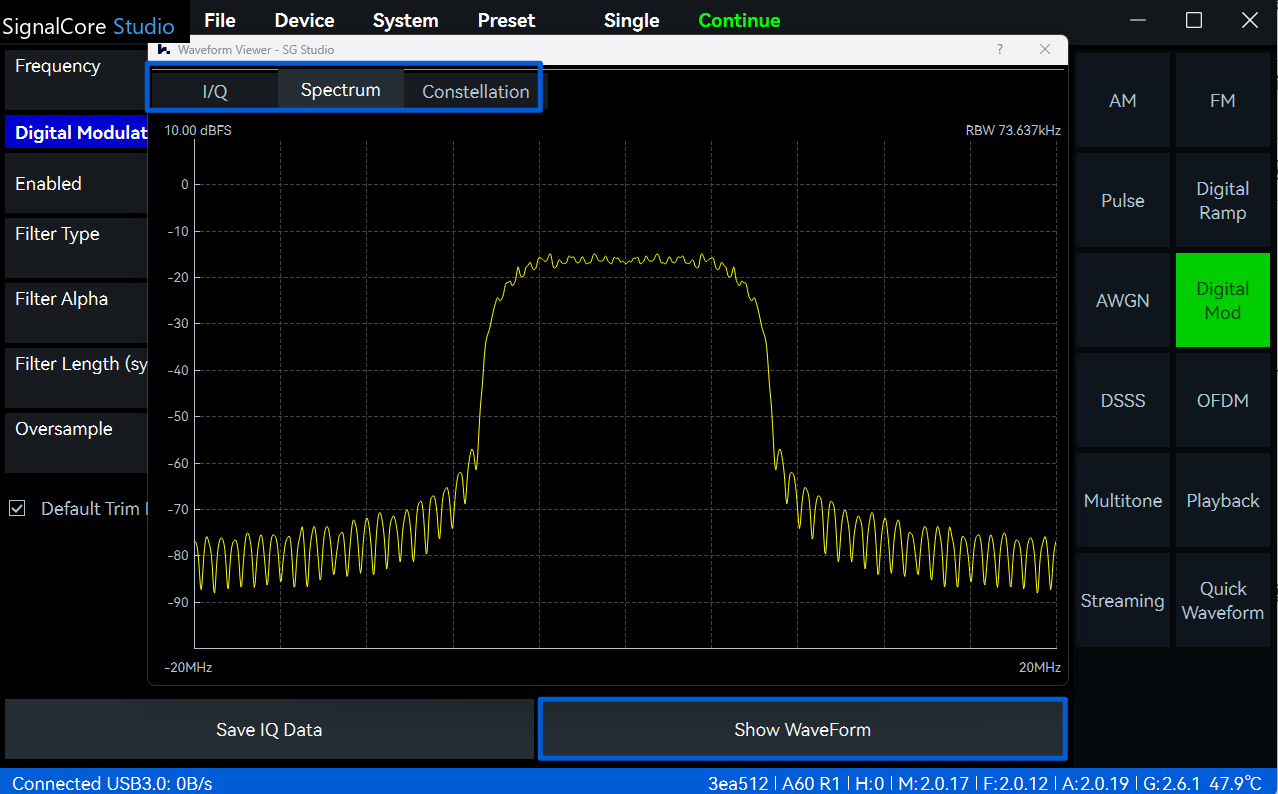Click the 20MHz stop frequency label
Screen dimensions: 1278x794
(x=1040, y=667)
